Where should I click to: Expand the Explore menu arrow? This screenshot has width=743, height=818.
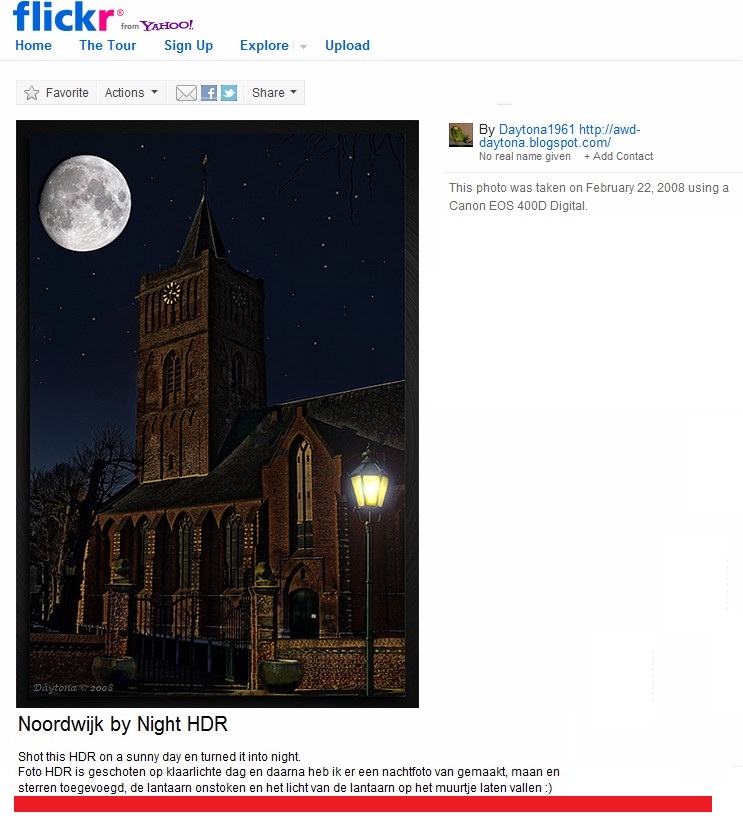click(x=303, y=46)
